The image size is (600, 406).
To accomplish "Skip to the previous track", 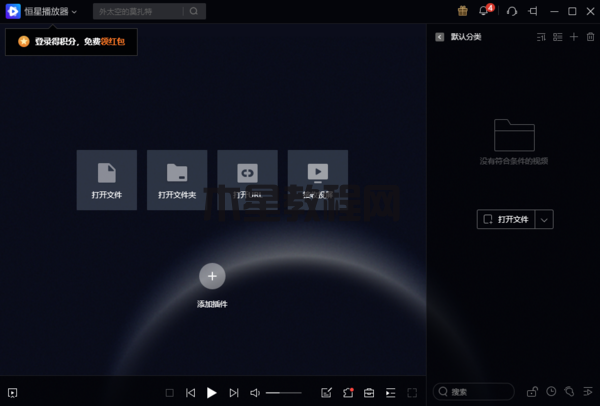I will coord(191,393).
